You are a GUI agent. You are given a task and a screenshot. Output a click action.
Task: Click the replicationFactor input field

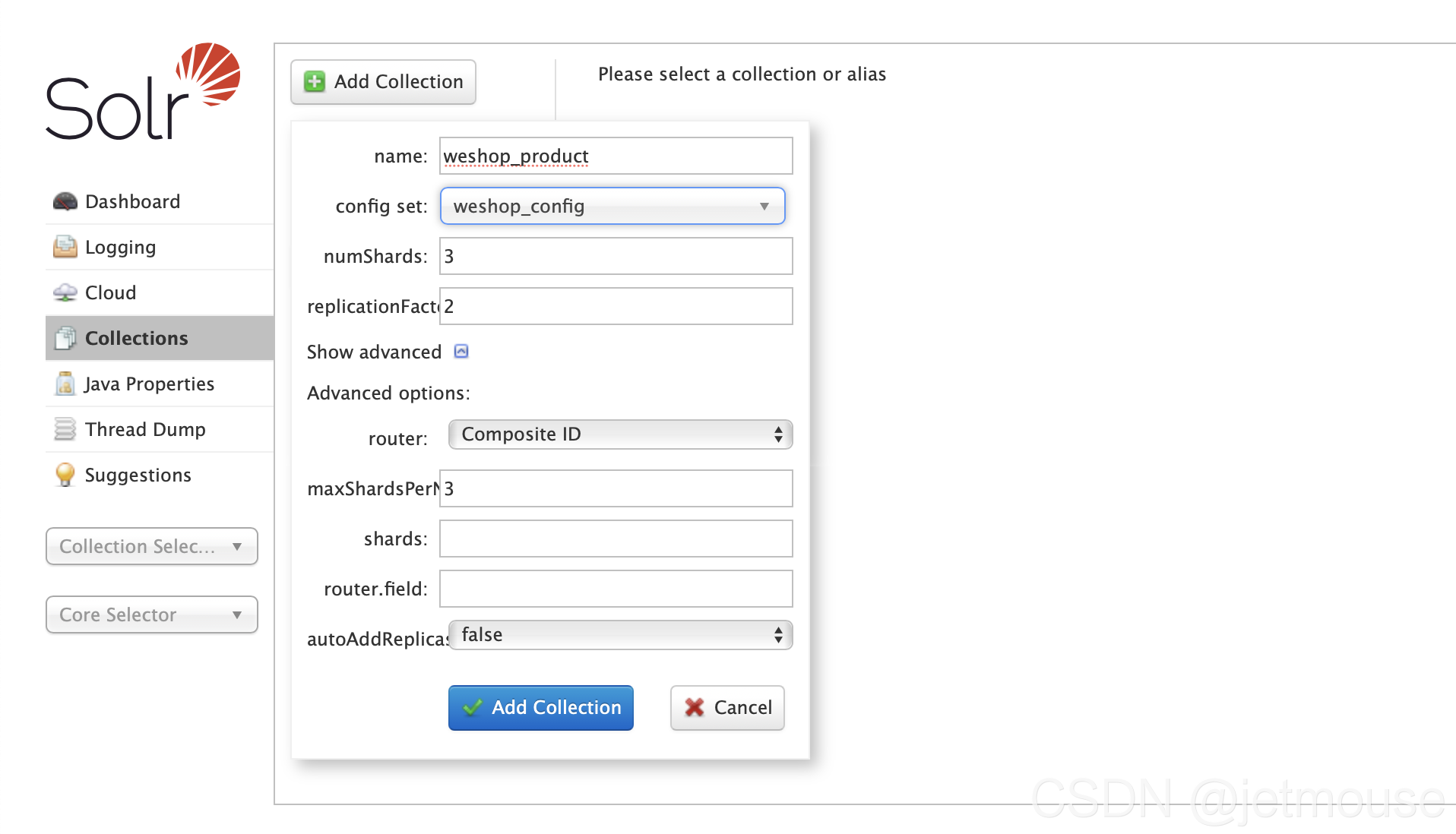coord(616,306)
